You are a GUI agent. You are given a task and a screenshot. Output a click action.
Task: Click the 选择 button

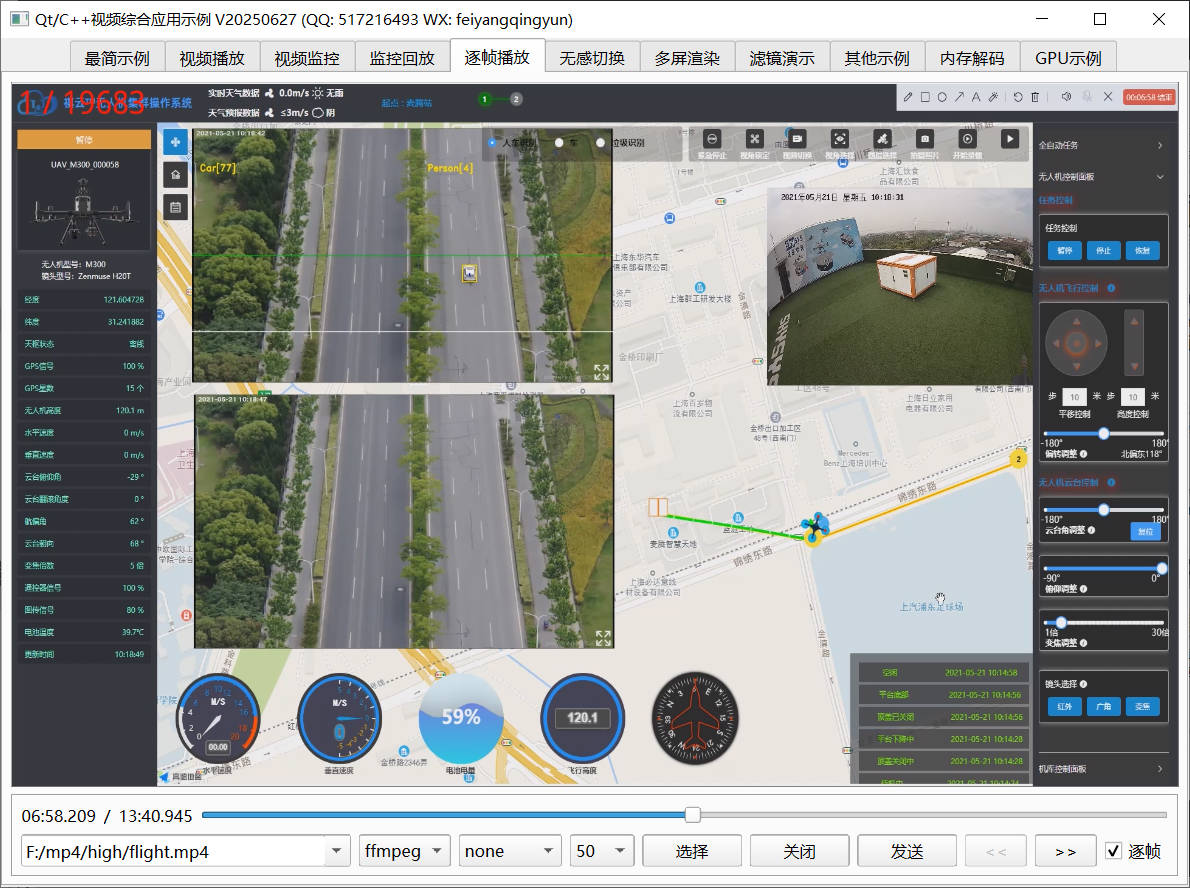[x=692, y=851]
